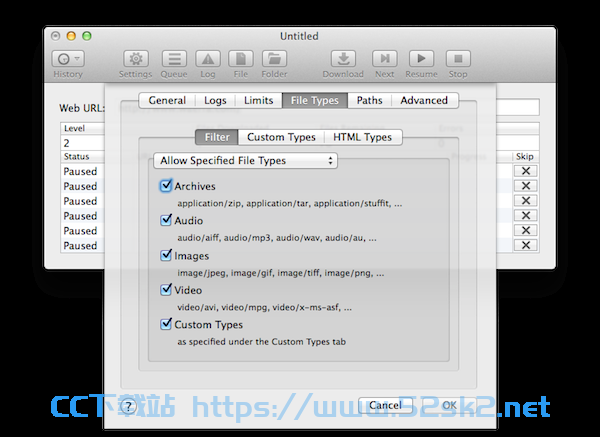Switch to the Paths tab
The height and width of the screenshot is (437, 600).
[370, 100]
